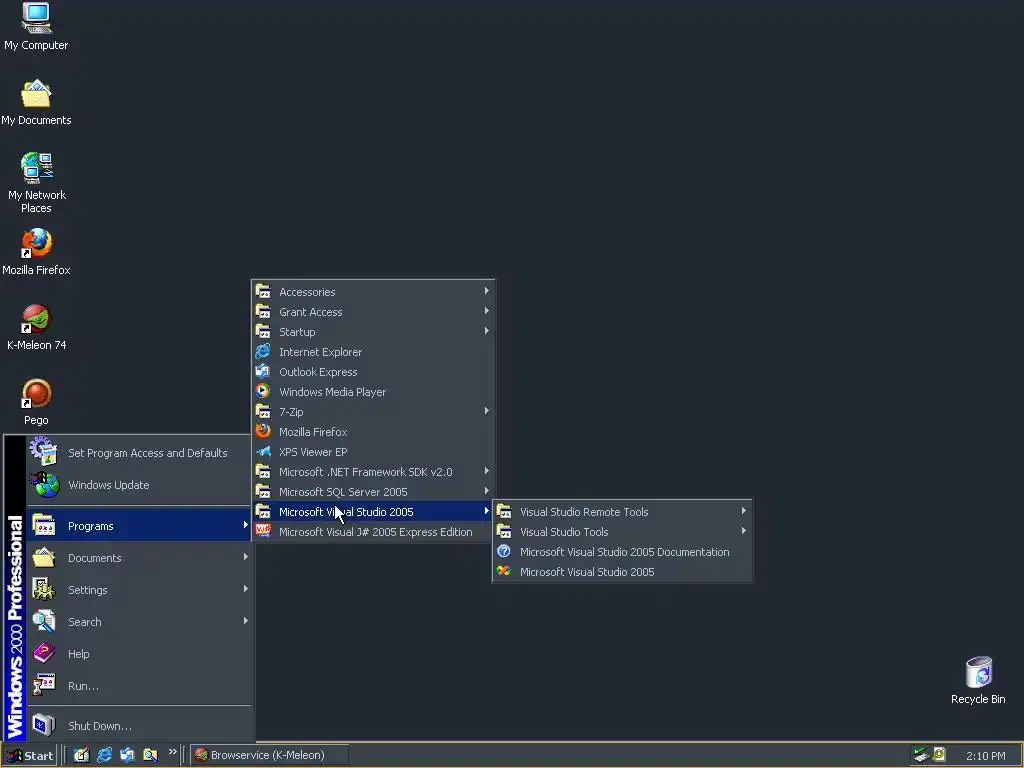1024x768 pixels.
Task: Expand the Startup program group
Action: pos(373,332)
